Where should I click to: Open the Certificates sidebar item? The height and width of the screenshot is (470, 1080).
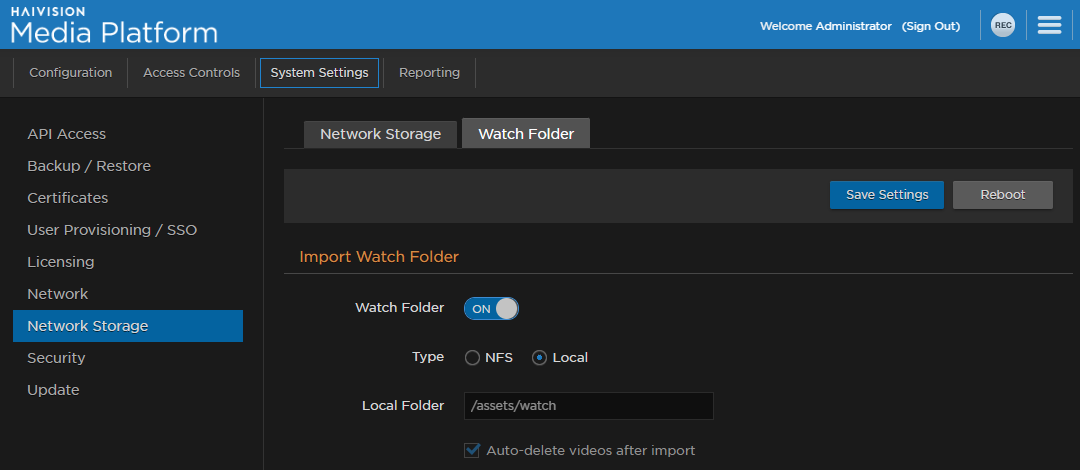68,198
